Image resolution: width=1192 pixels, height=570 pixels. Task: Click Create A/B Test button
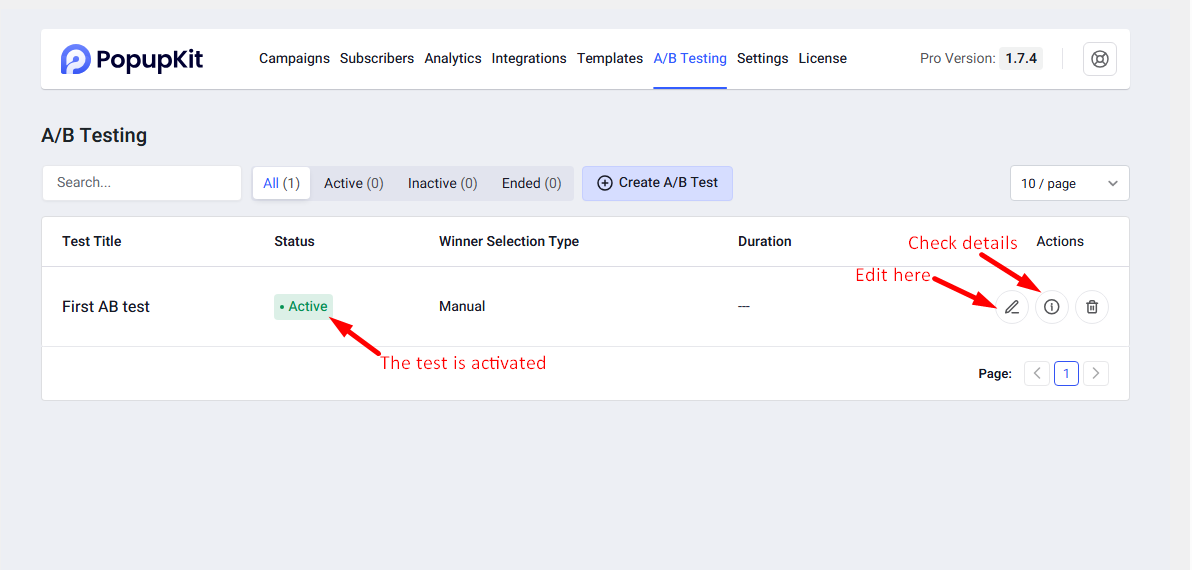658,183
